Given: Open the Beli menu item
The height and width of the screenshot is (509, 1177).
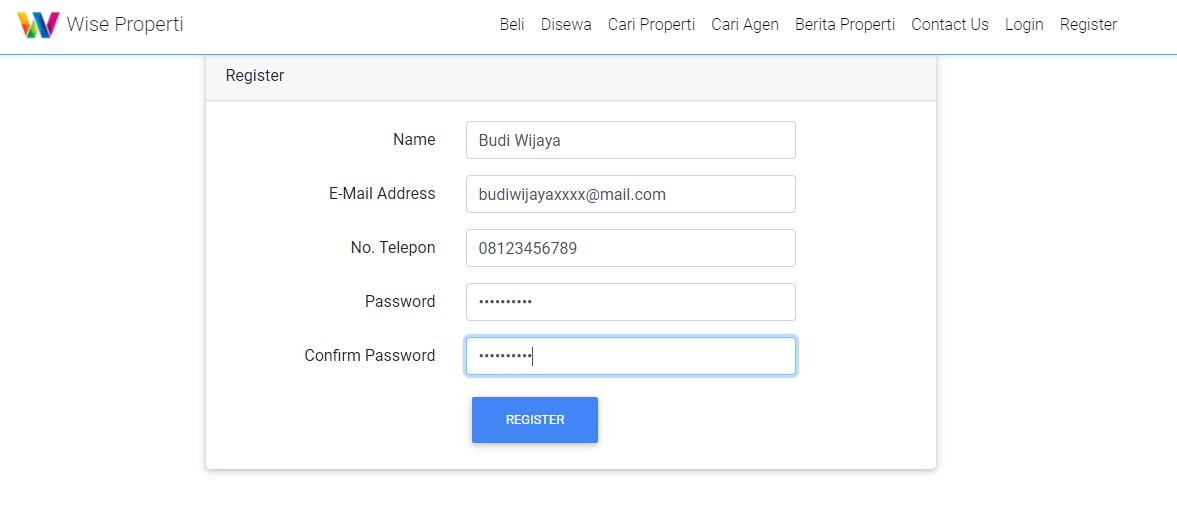Looking at the screenshot, I should pyautogui.click(x=512, y=25).
